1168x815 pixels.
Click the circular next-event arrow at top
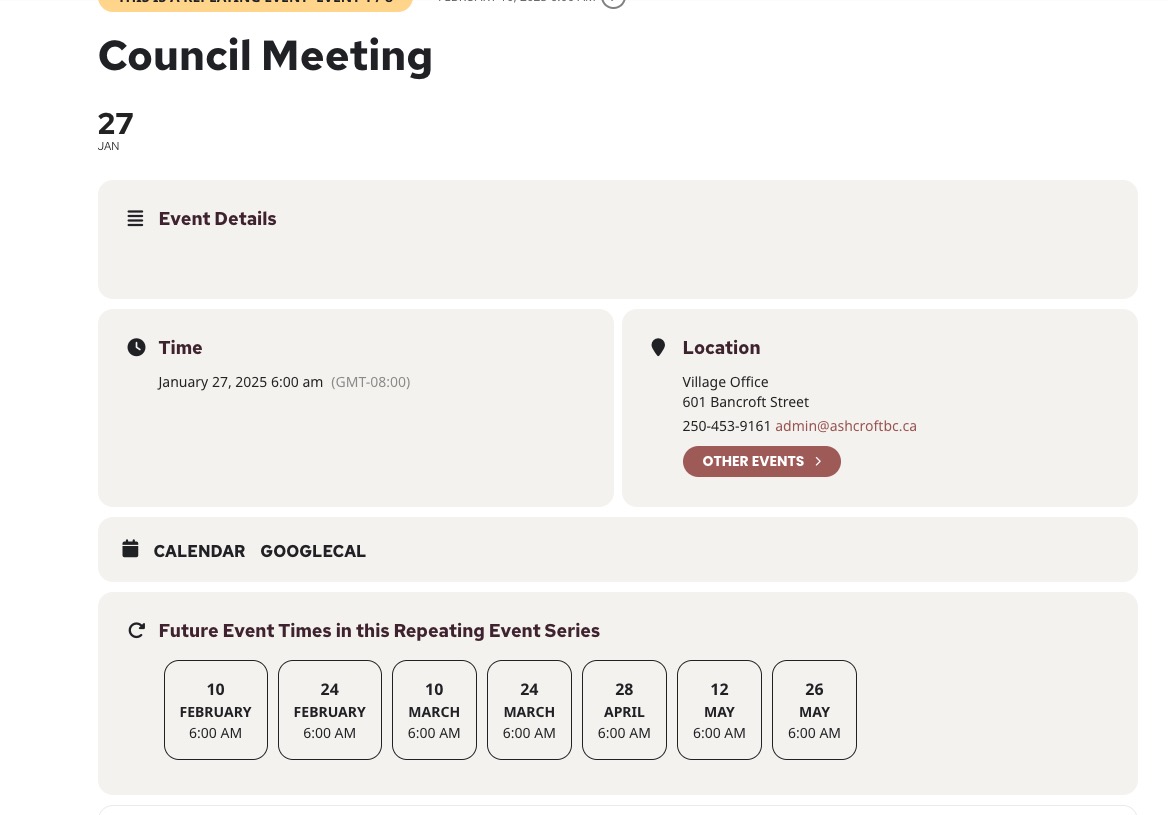tap(613, 1)
